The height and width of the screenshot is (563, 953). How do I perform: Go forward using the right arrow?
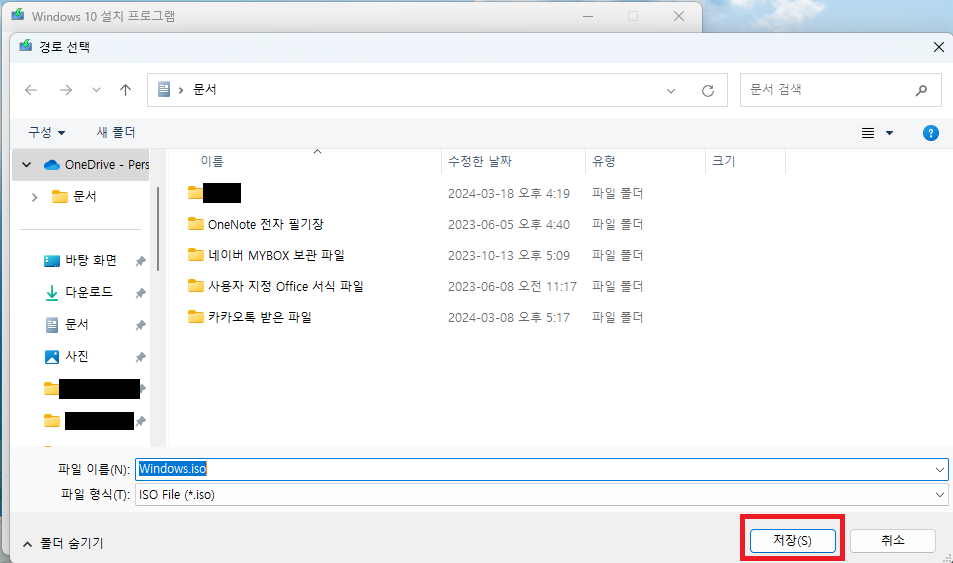(x=66, y=91)
